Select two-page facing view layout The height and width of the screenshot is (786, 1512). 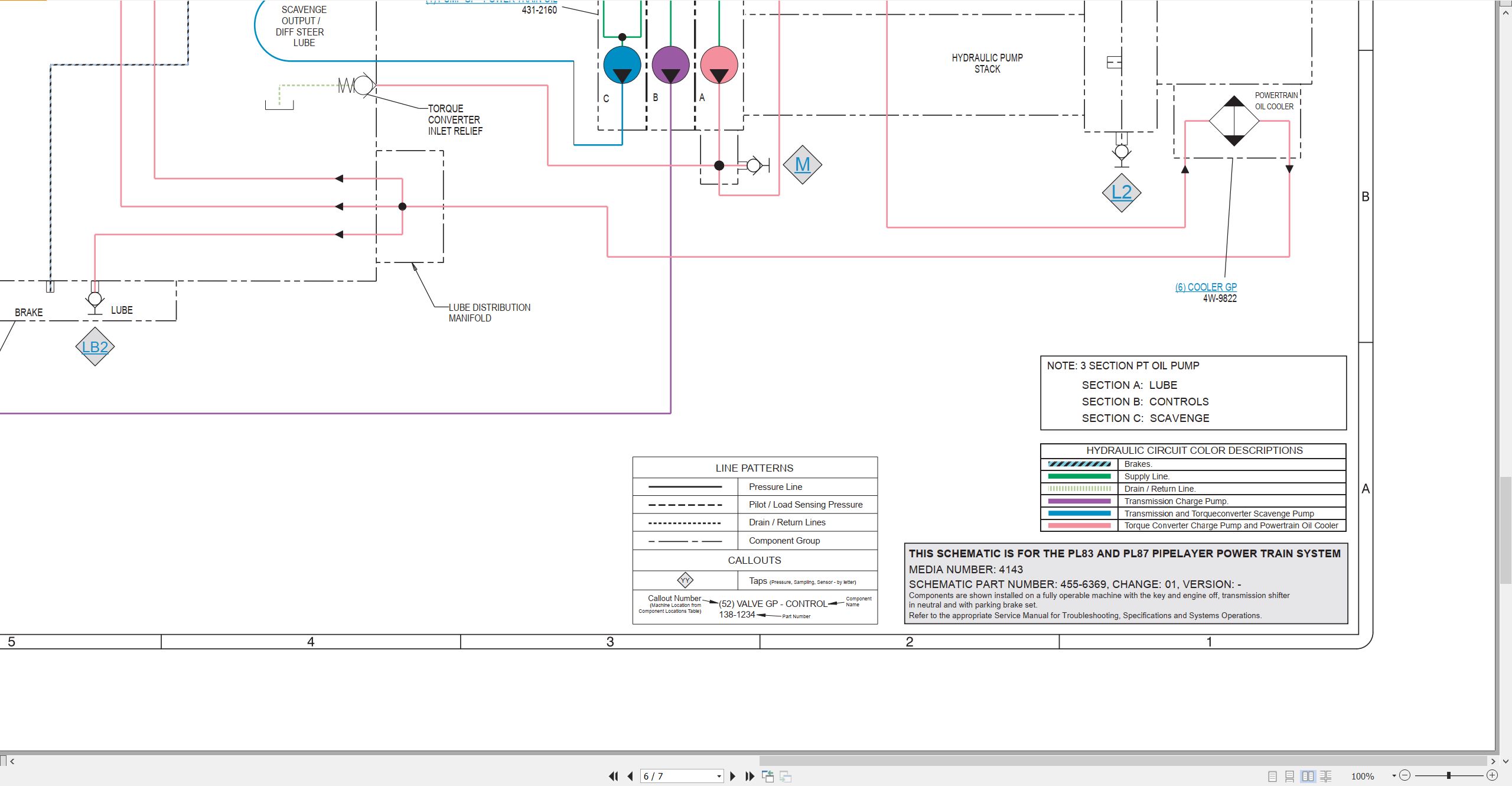click(1308, 776)
